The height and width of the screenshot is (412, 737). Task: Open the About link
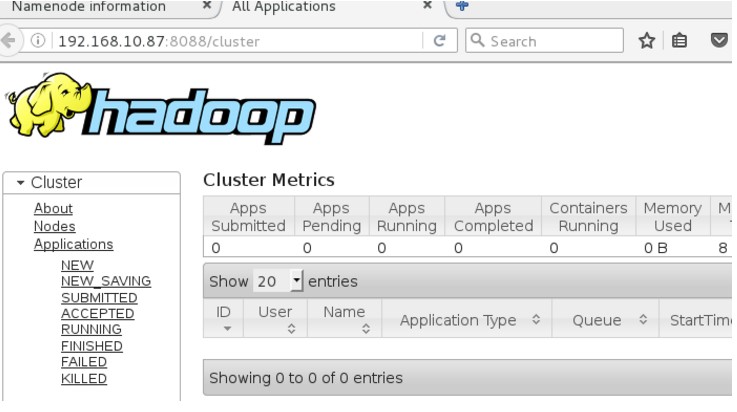click(53, 208)
